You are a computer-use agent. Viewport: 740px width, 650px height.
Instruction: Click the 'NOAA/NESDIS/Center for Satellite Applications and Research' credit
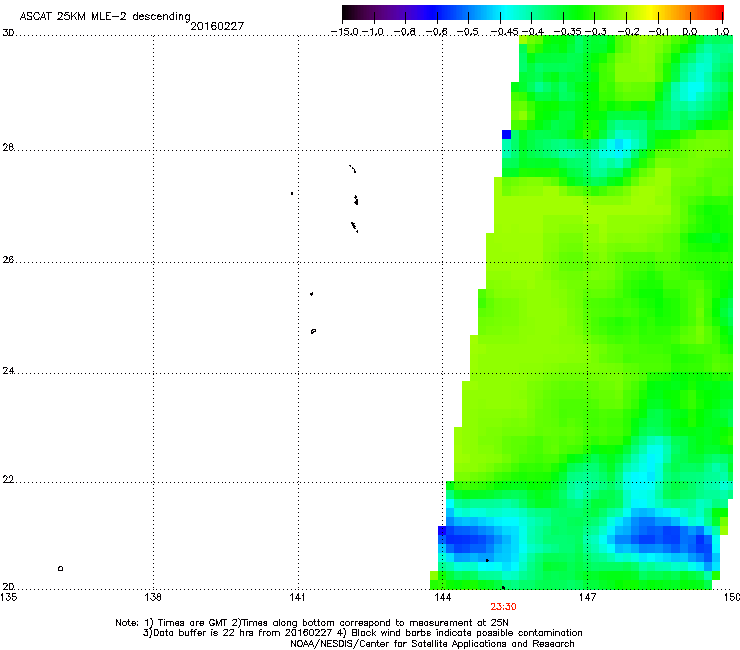pyautogui.click(x=432, y=644)
